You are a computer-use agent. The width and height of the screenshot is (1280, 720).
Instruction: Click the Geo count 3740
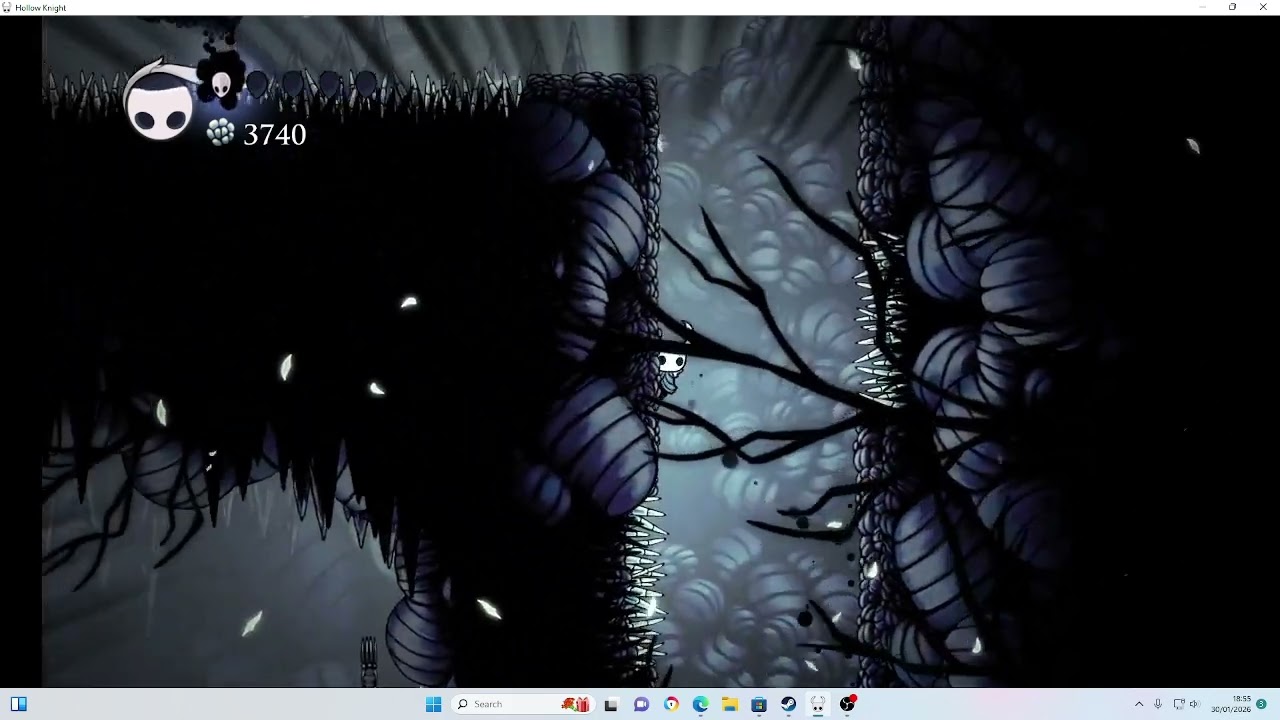click(x=275, y=135)
